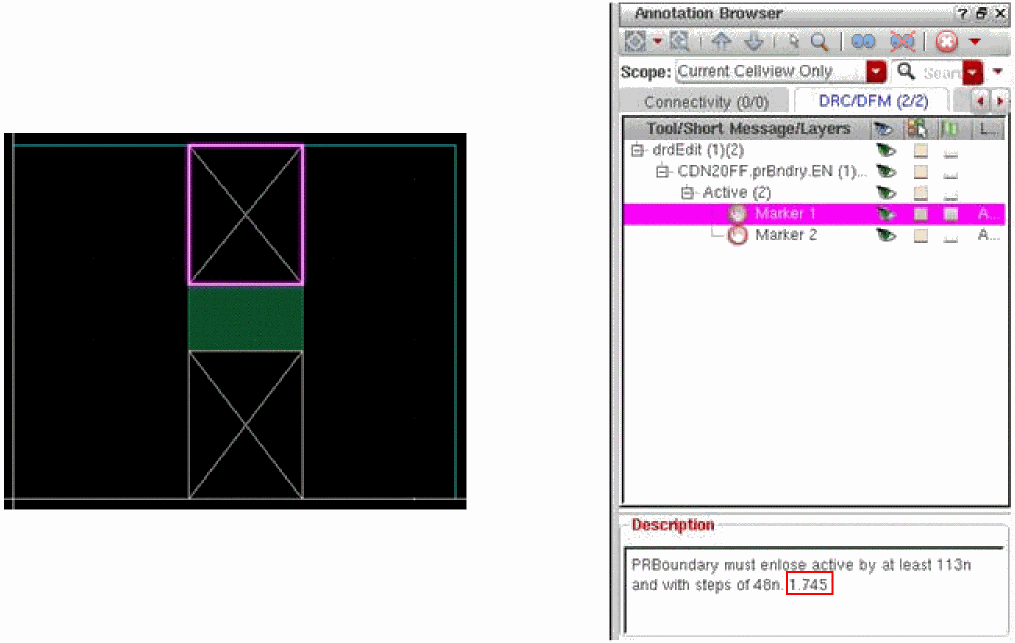The width and height of the screenshot is (1015, 643).
Task: Collapse the Active (2) tree node
Action: pyautogui.click(x=687, y=192)
